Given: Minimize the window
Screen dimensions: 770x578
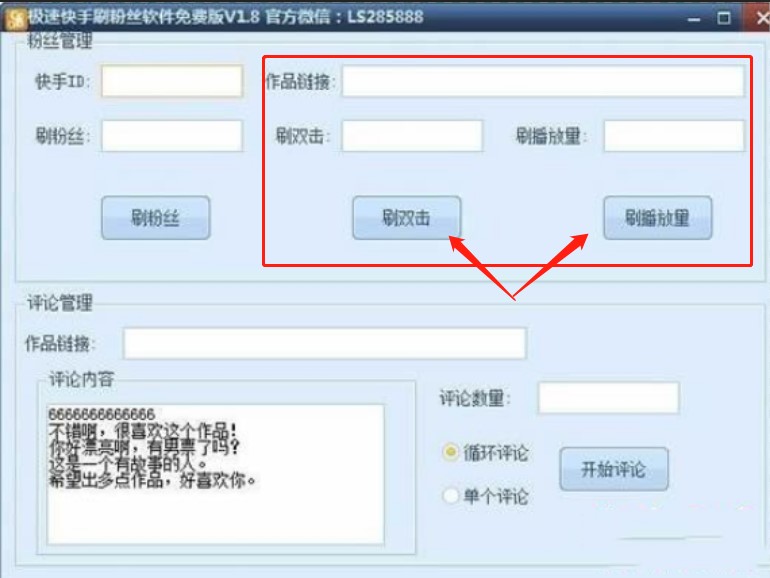Looking at the screenshot, I should [693, 19].
